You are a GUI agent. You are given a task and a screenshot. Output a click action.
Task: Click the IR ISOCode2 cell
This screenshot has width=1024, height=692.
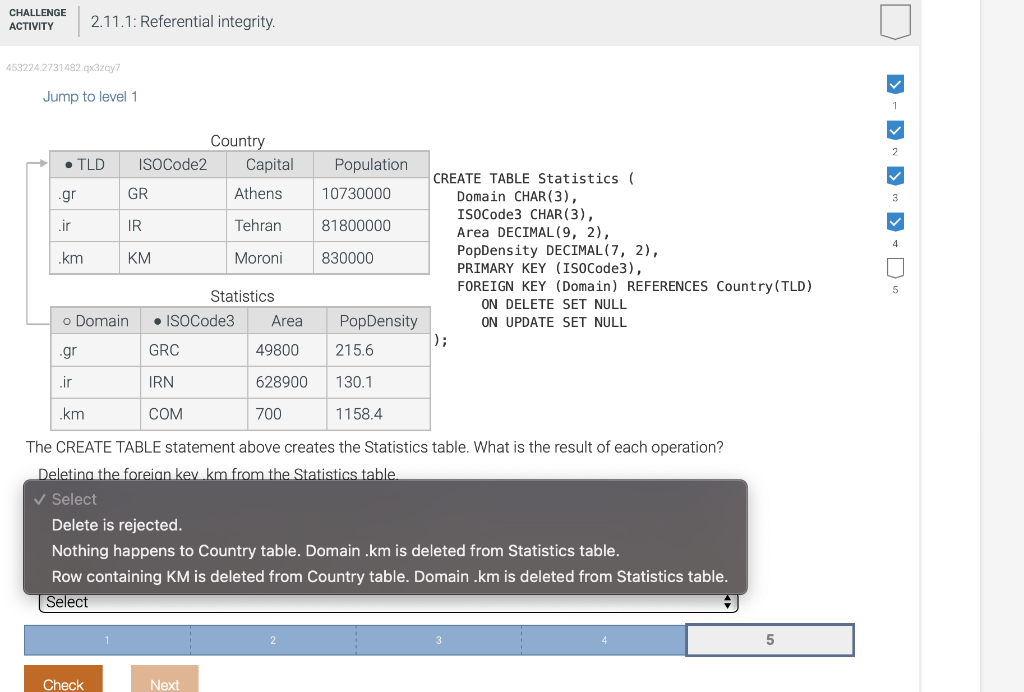(x=173, y=226)
